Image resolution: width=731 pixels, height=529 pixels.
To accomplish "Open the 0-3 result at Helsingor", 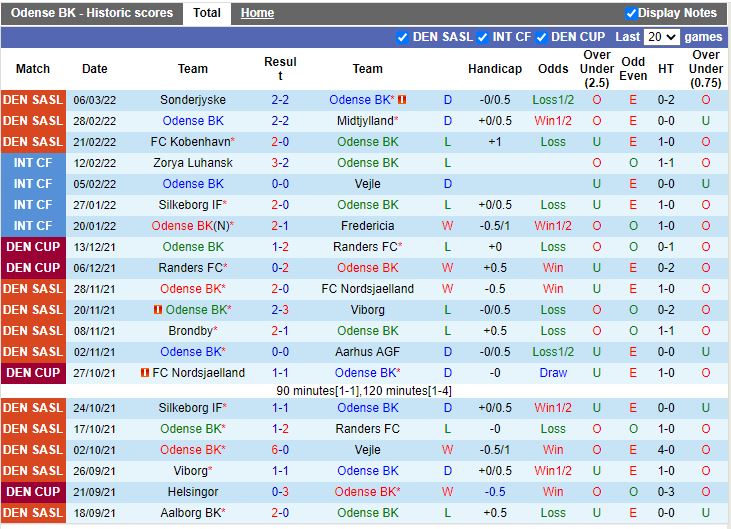I will click(280, 492).
